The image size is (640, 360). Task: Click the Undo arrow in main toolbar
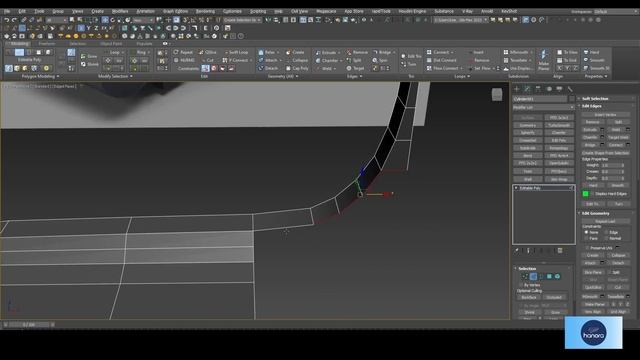7,20
